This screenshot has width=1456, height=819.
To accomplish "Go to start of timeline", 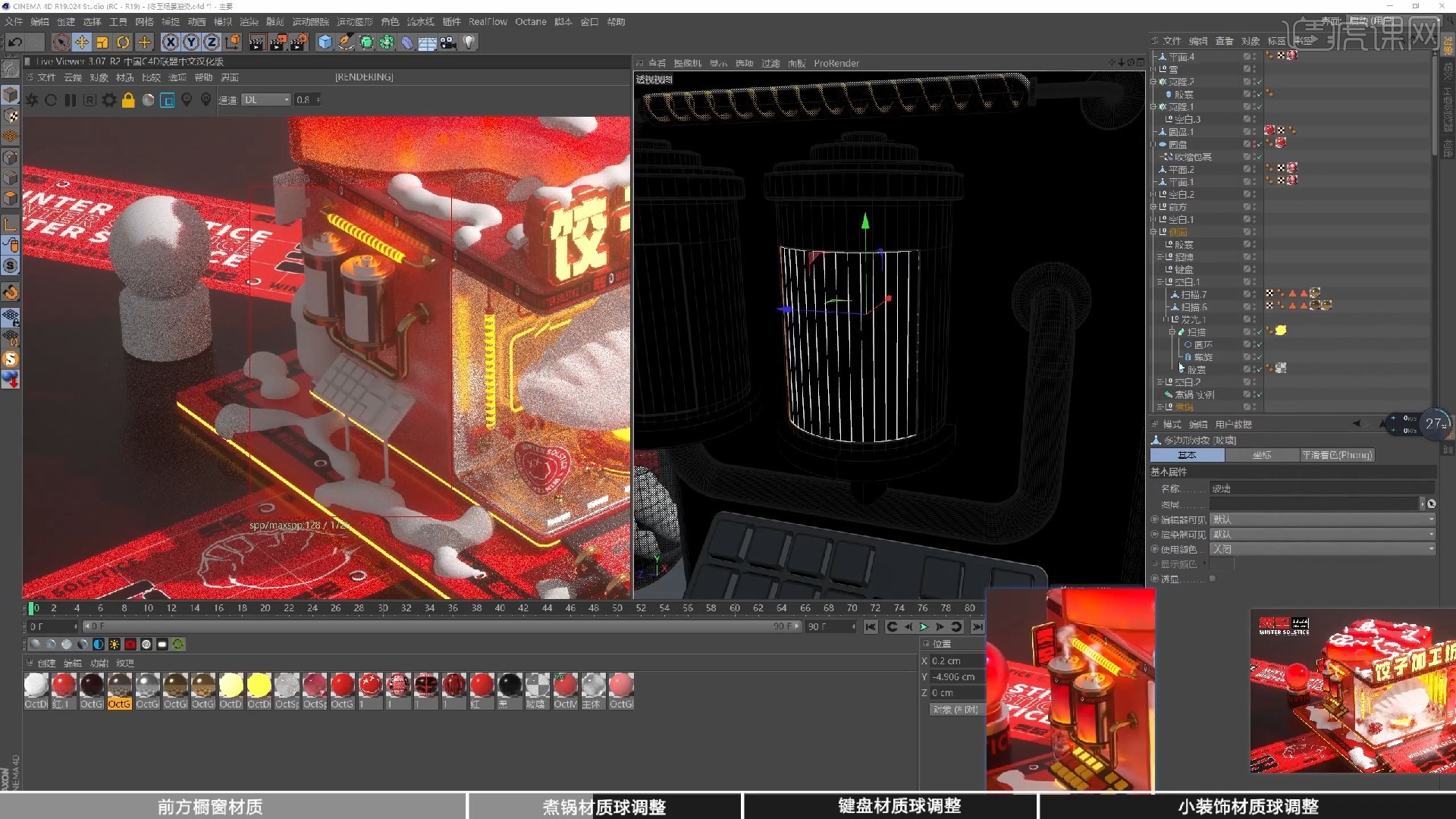I will (x=871, y=627).
